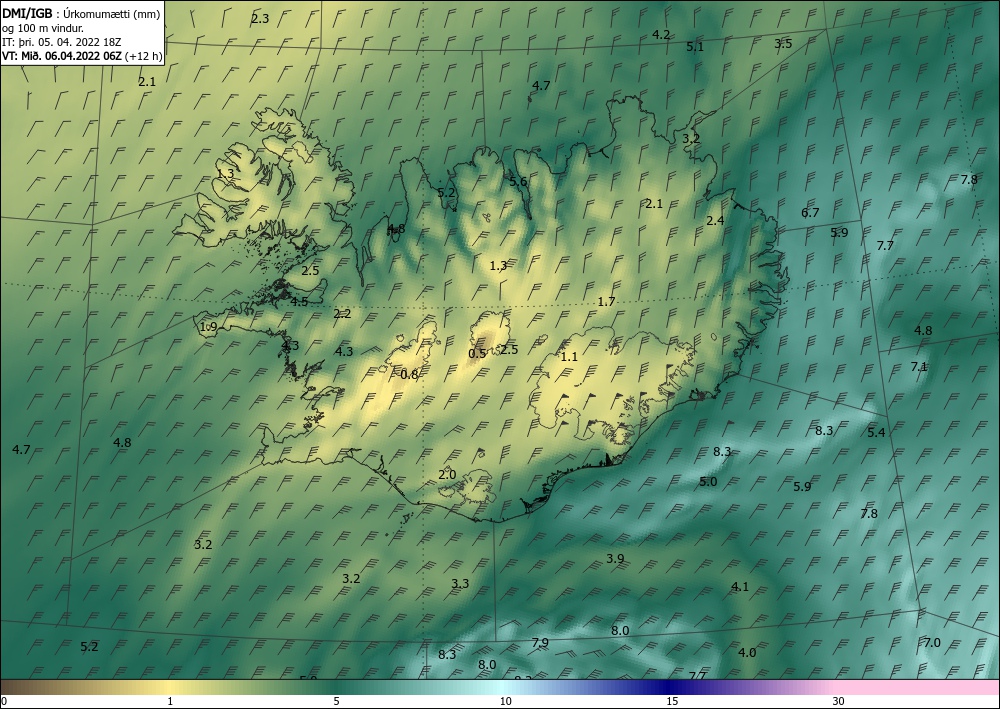Click the 'og 100 m vindur.' legend line
The height and width of the screenshot is (709, 1000).
point(43,28)
